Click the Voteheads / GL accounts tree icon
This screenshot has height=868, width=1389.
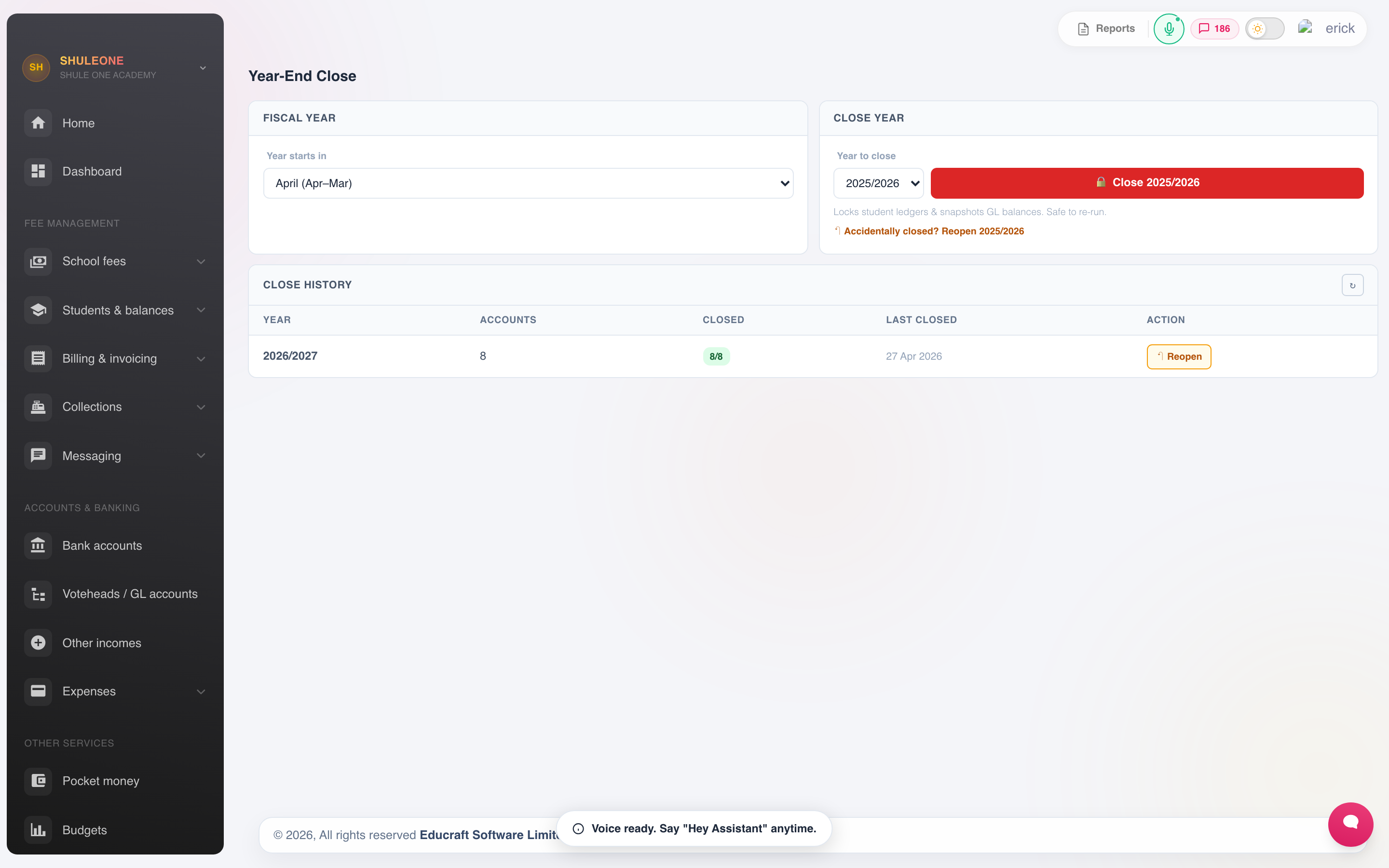pyautogui.click(x=38, y=594)
